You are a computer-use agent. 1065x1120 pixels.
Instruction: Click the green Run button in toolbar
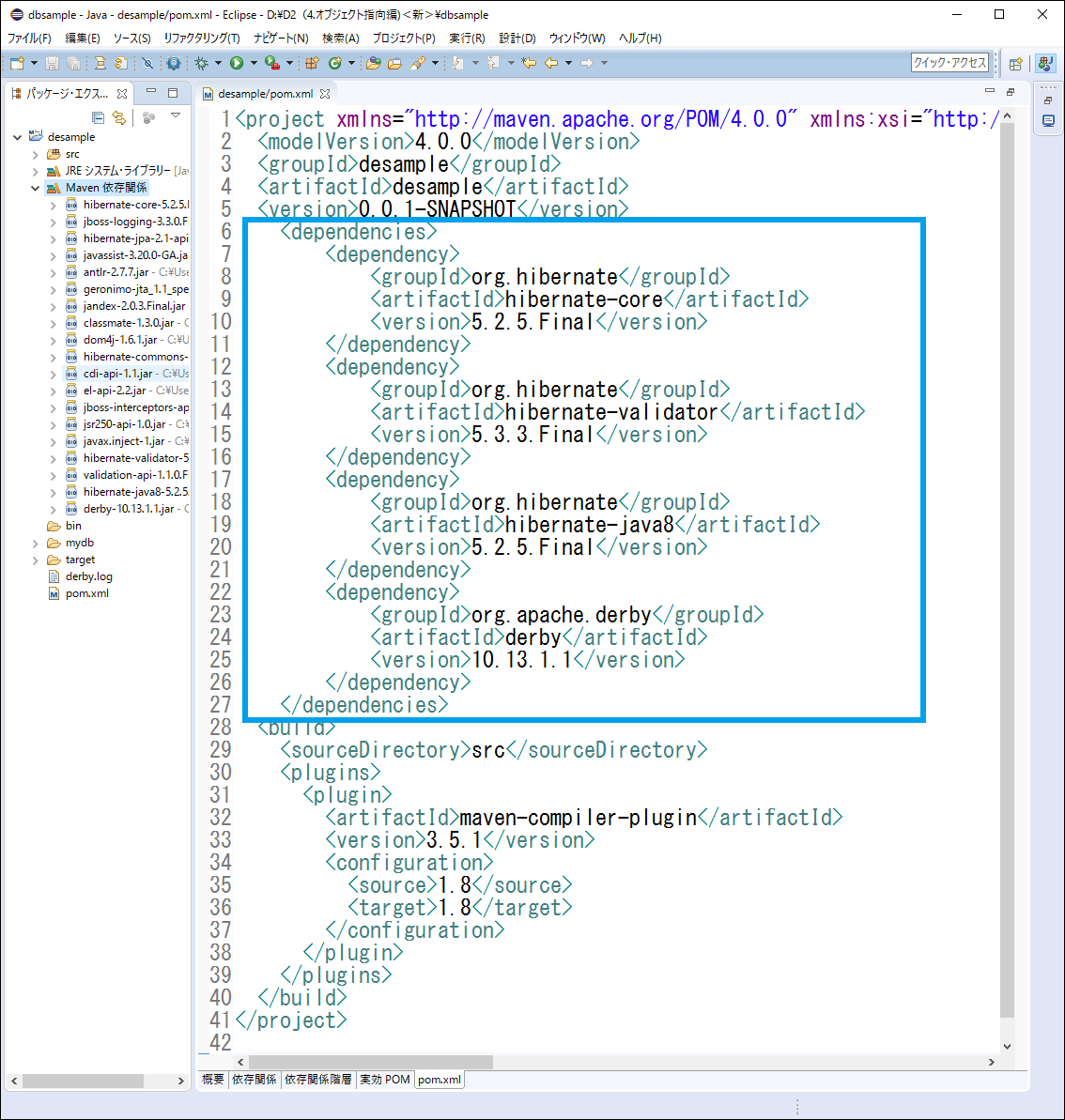237,63
